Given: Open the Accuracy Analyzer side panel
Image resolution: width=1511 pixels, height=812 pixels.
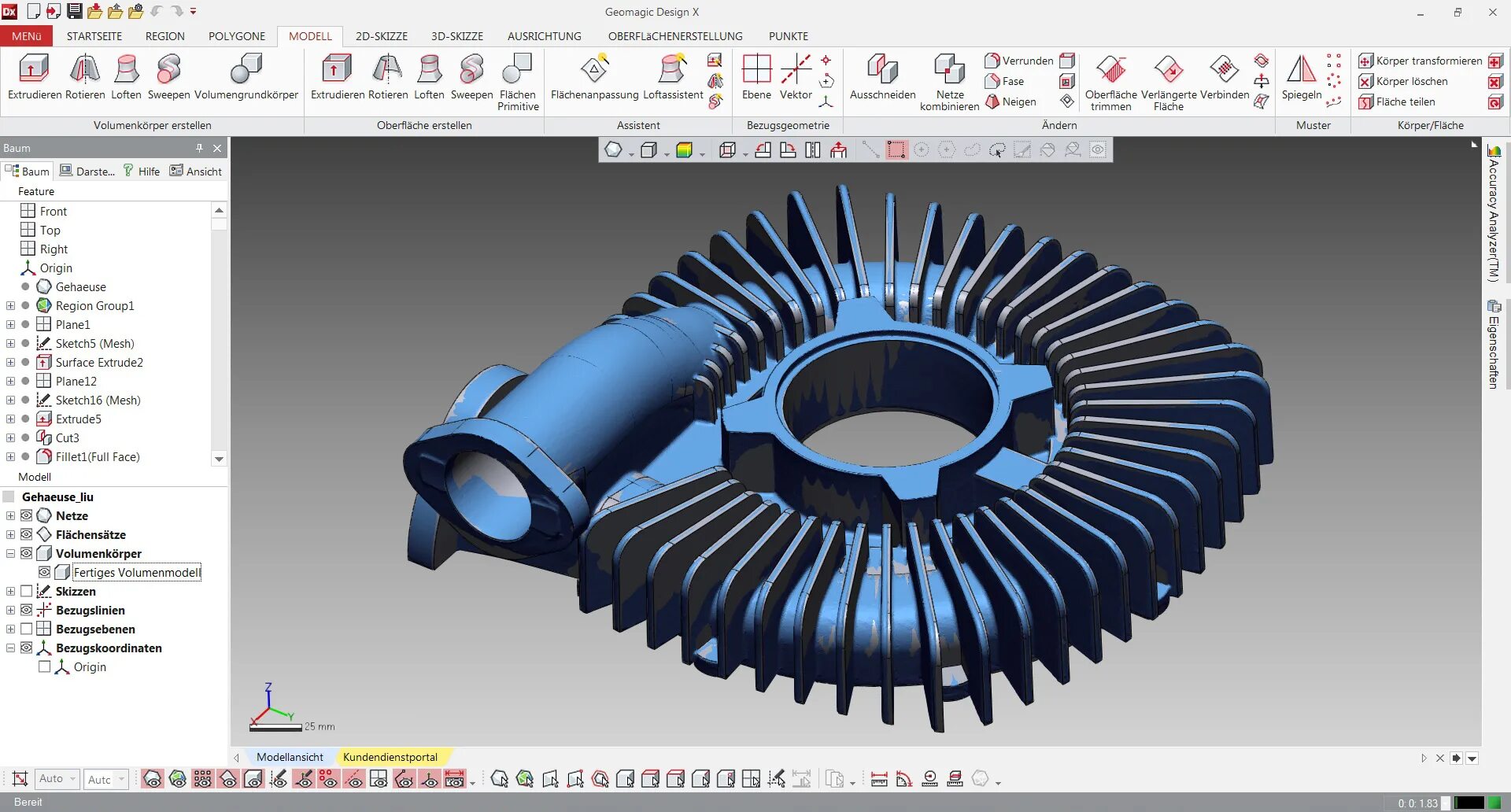Looking at the screenshot, I should click(x=1494, y=212).
